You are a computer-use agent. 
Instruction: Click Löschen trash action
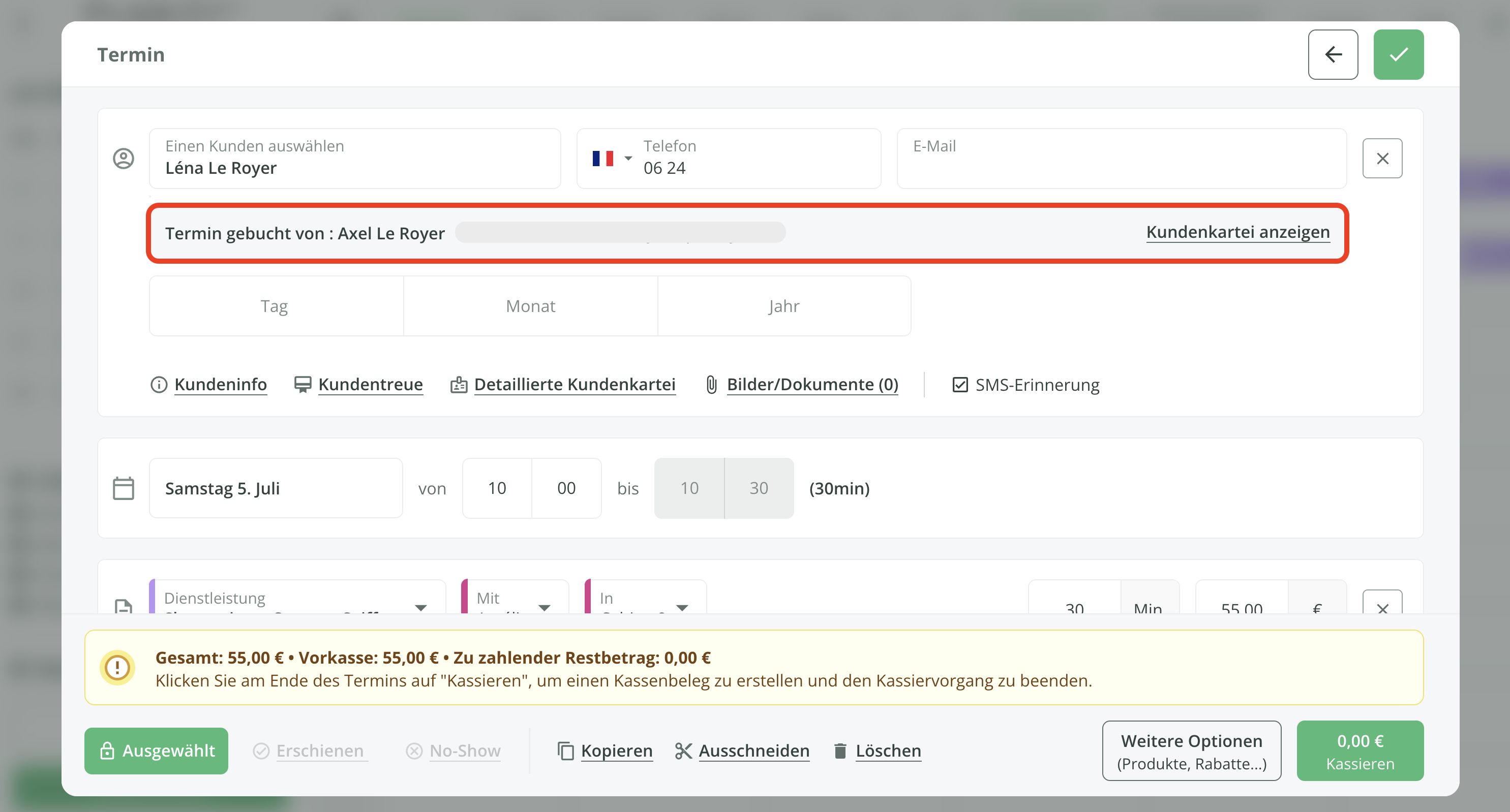[888, 751]
